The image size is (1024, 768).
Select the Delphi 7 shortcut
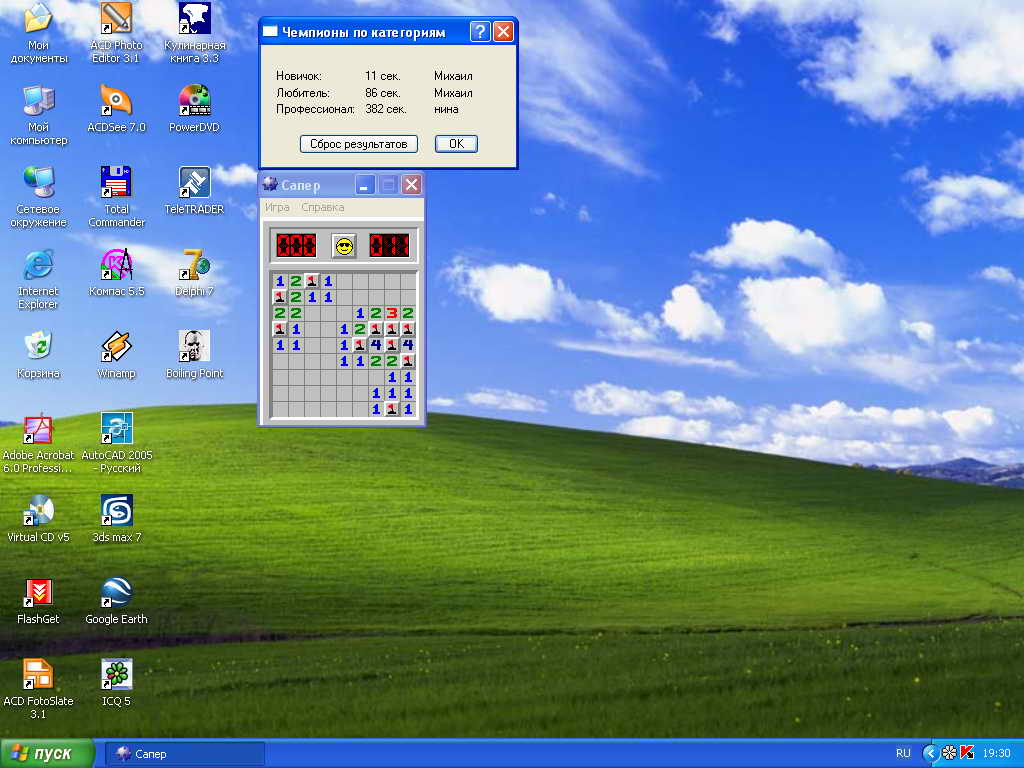(x=195, y=273)
